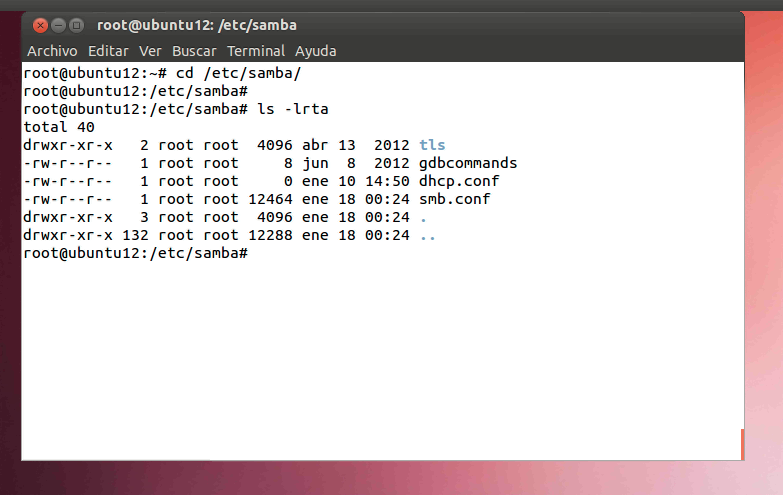The width and height of the screenshot is (783, 495).
Task: Open the Editar menu
Action: [108, 51]
